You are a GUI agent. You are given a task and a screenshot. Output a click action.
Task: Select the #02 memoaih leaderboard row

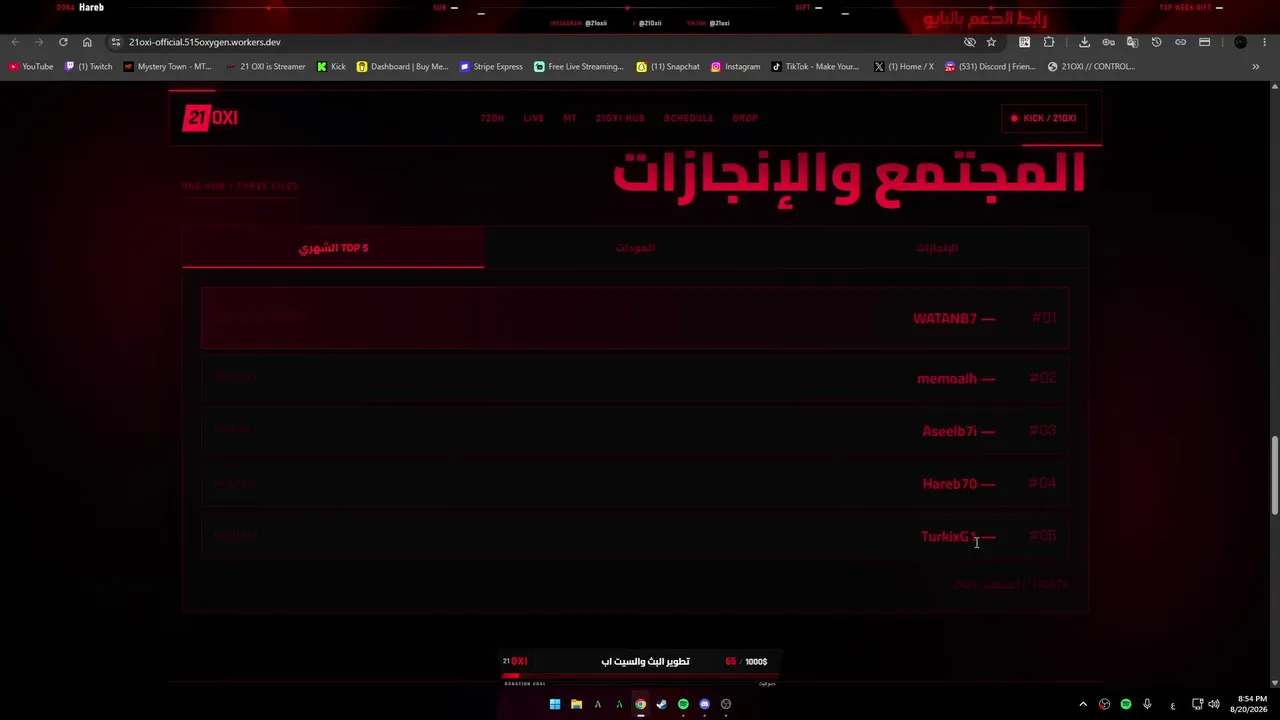pos(635,378)
